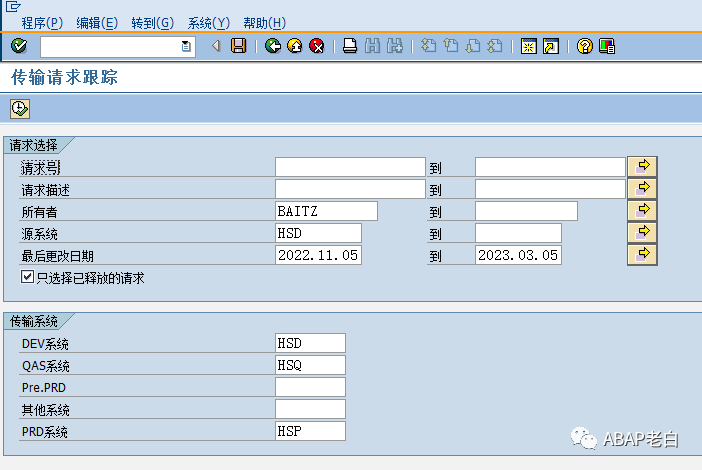The height and width of the screenshot is (470, 702).
Task: Click the Find Next binoculars icon
Action: pos(394,46)
